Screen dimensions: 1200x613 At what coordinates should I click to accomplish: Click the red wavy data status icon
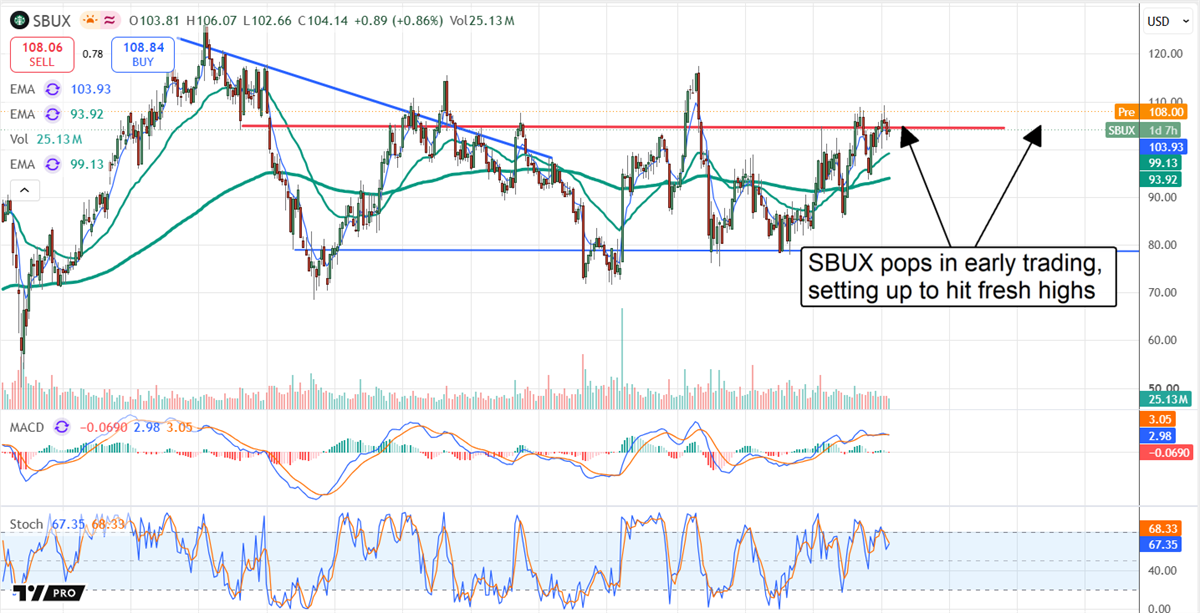point(108,18)
